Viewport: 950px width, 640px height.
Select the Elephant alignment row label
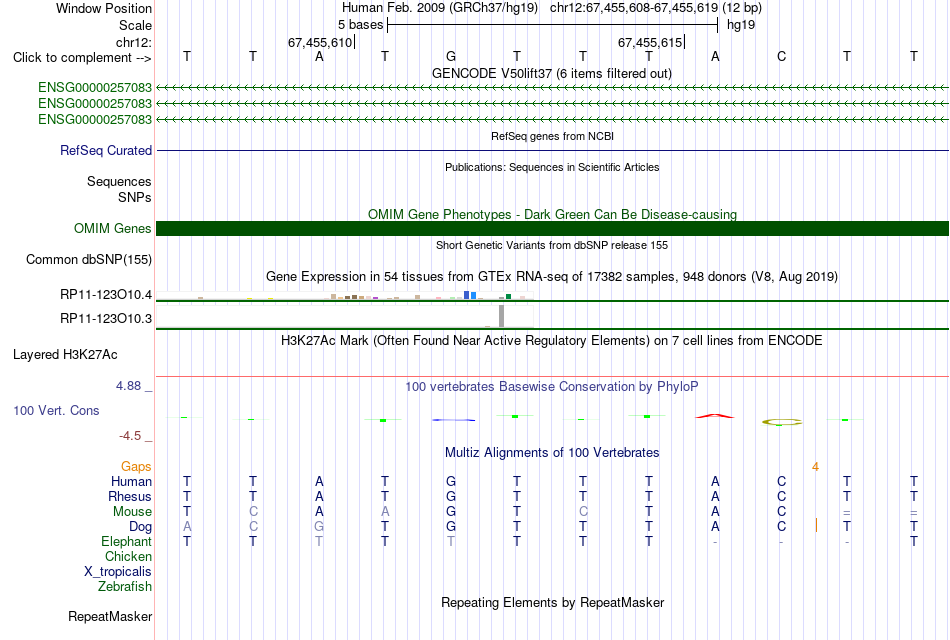pyautogui.click(x=126, y=541)
